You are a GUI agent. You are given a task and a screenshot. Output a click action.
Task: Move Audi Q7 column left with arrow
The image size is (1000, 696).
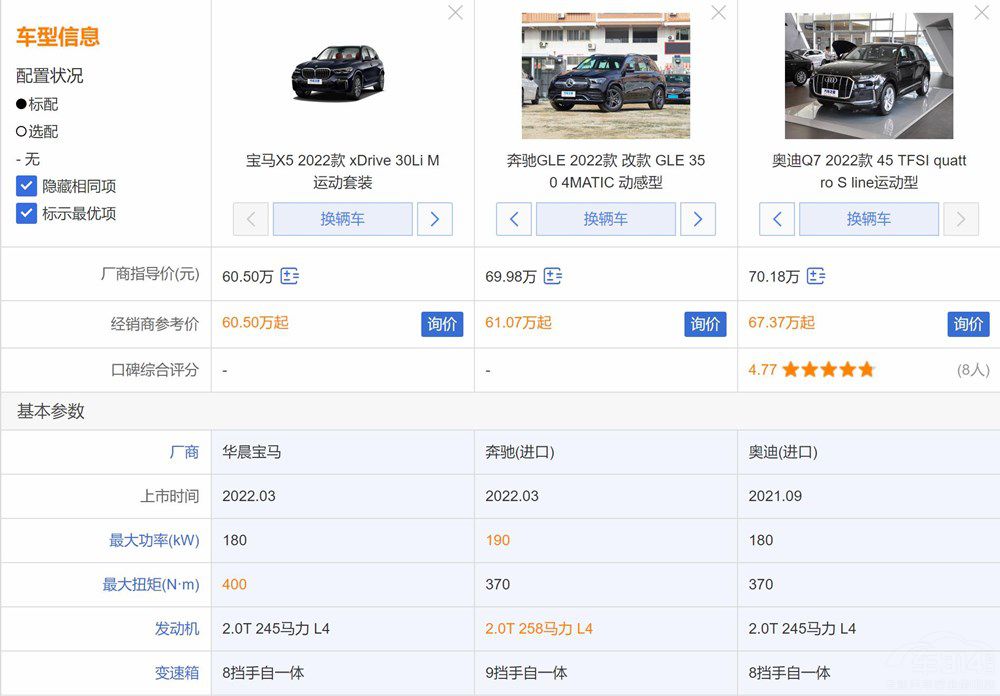(777, 219)
